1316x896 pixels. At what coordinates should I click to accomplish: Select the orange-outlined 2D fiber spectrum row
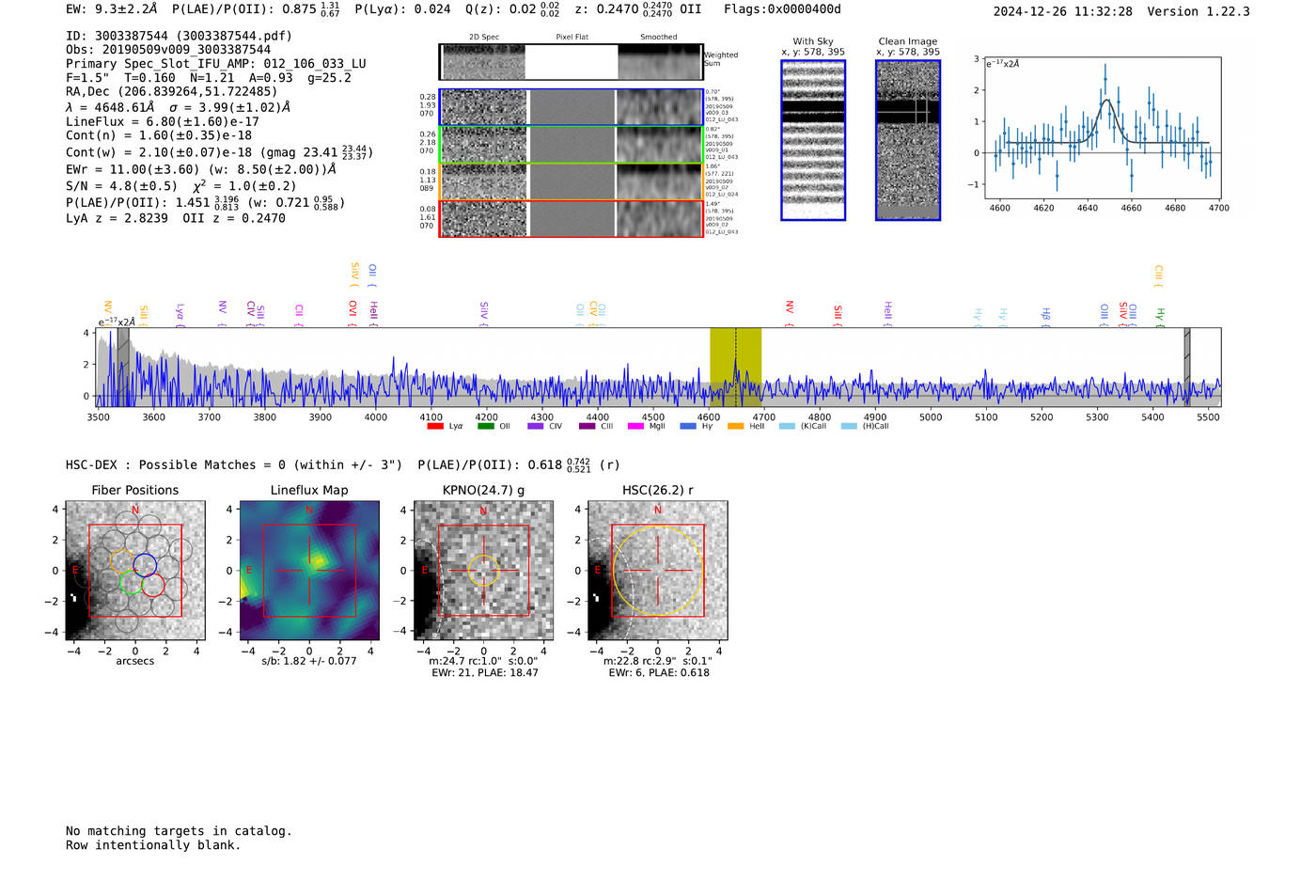click(x=571, y=181)
